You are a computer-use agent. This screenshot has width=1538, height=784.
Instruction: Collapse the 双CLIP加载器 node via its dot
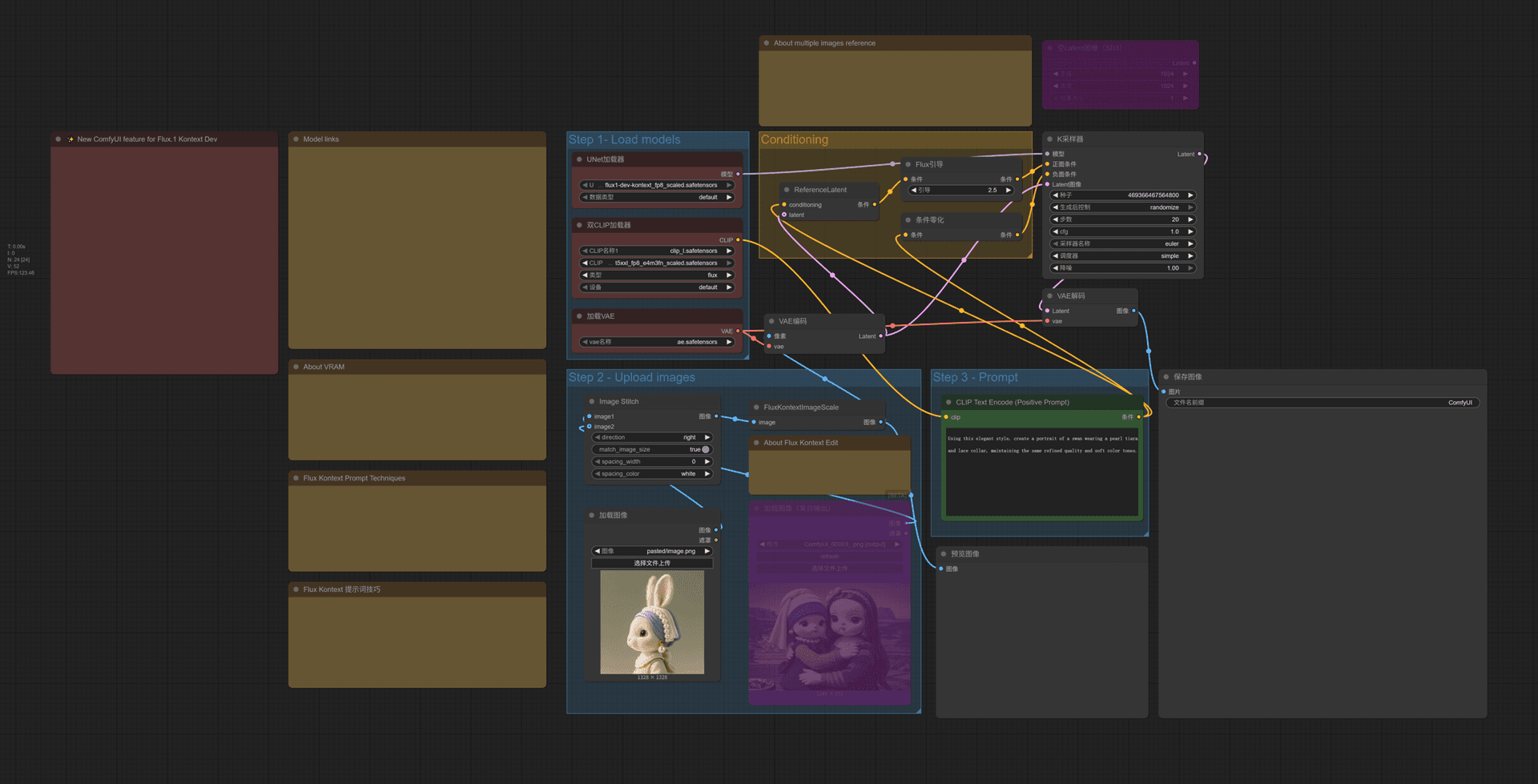579,225
